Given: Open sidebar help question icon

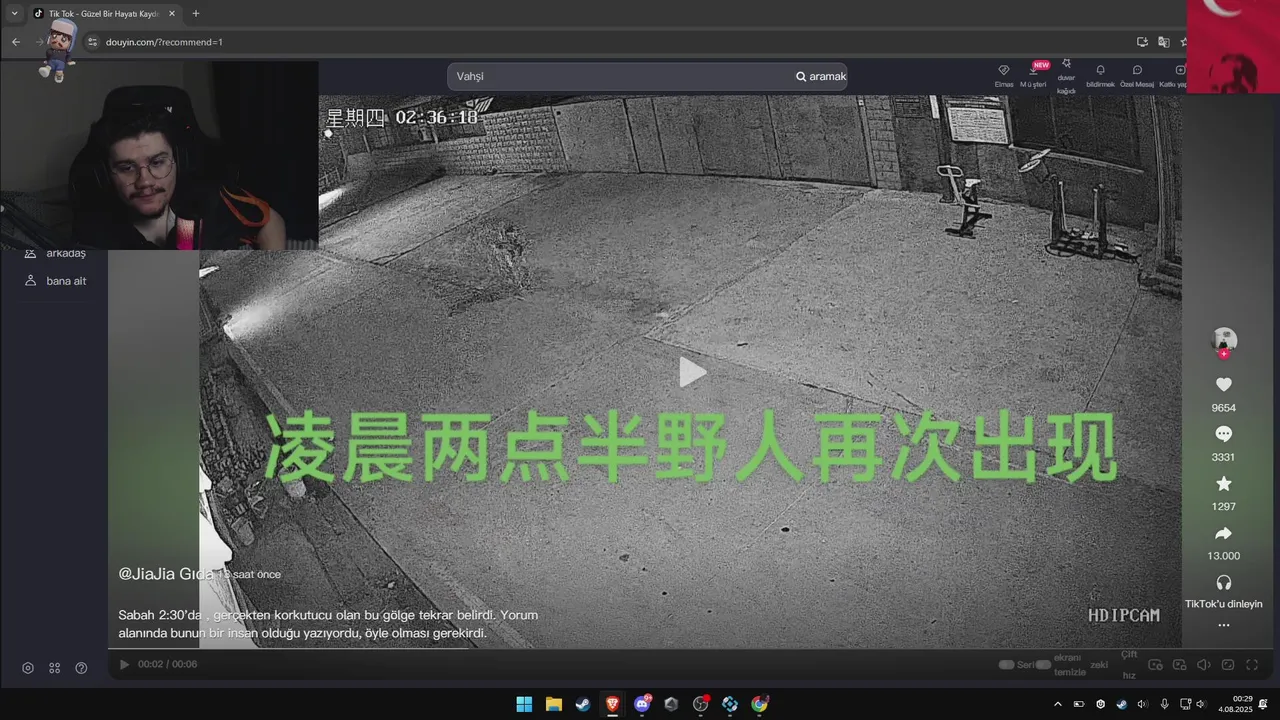Looking at the screenshot, I should (x=82, y=668).
